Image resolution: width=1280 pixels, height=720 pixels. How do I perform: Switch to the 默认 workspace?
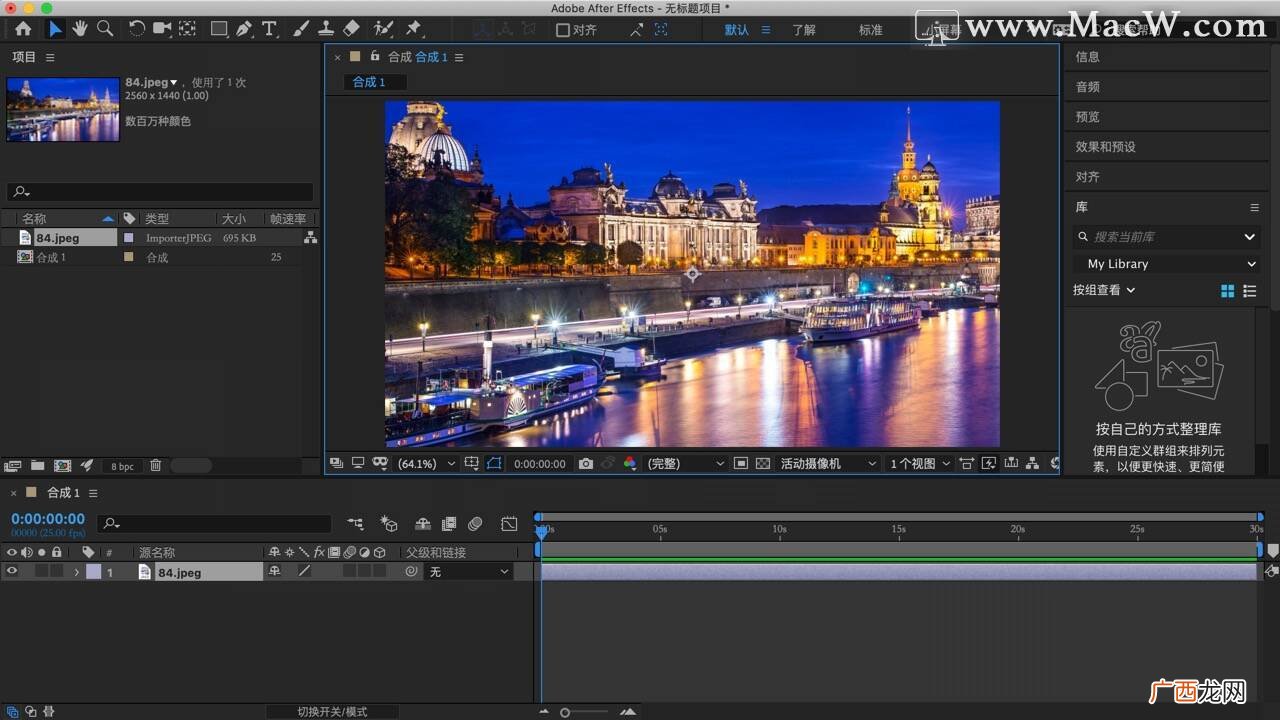pyautogui.click(x=737, y=30)
